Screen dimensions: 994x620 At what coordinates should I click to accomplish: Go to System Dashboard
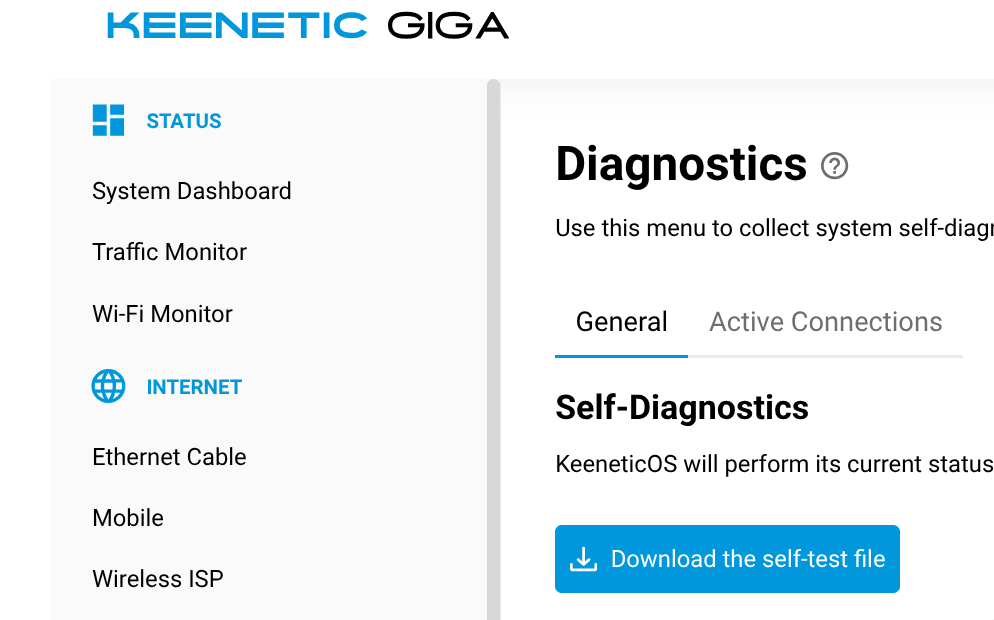[191, 191]
